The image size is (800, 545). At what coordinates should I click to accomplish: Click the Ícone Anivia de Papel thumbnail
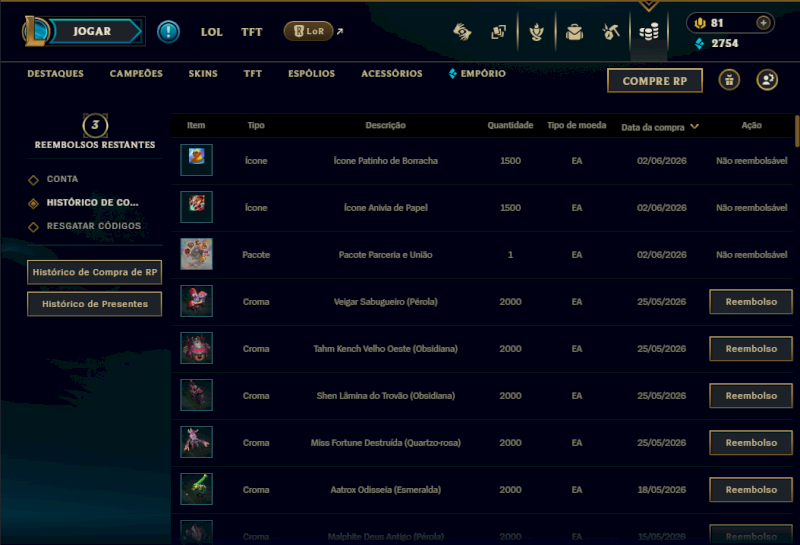tap(196, 207)
